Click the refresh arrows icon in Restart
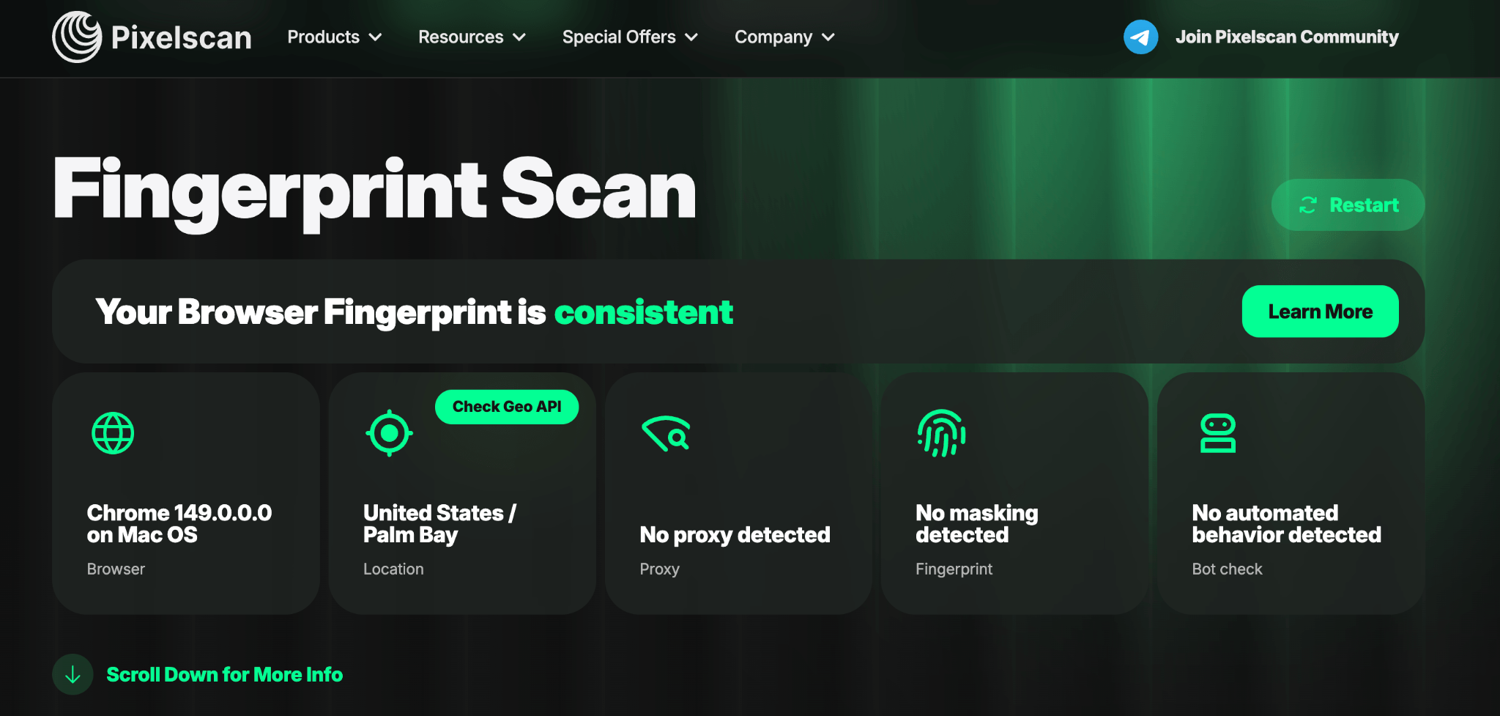The height and width of the screenshot is (716, 1500). [x=1308, y=205]
